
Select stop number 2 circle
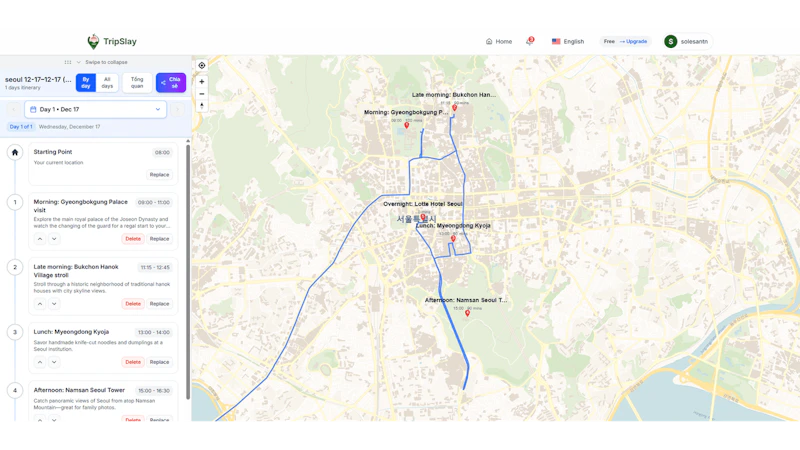15,267
